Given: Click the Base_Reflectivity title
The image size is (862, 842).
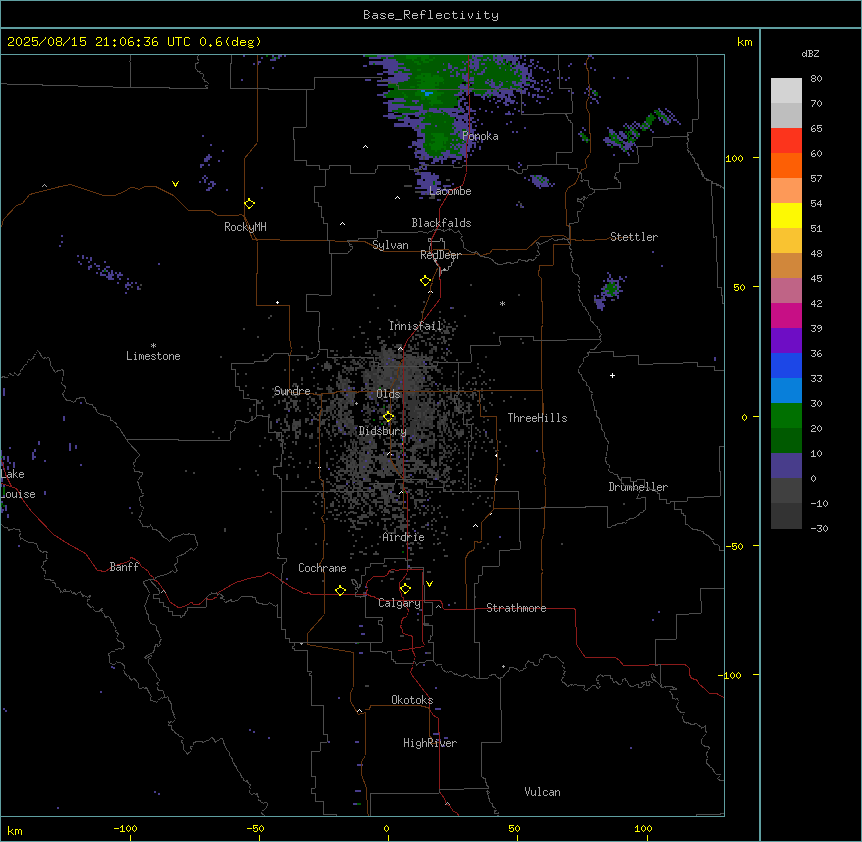Looking at the screenshot, I should pyautogui.click(x=431, y=15).
